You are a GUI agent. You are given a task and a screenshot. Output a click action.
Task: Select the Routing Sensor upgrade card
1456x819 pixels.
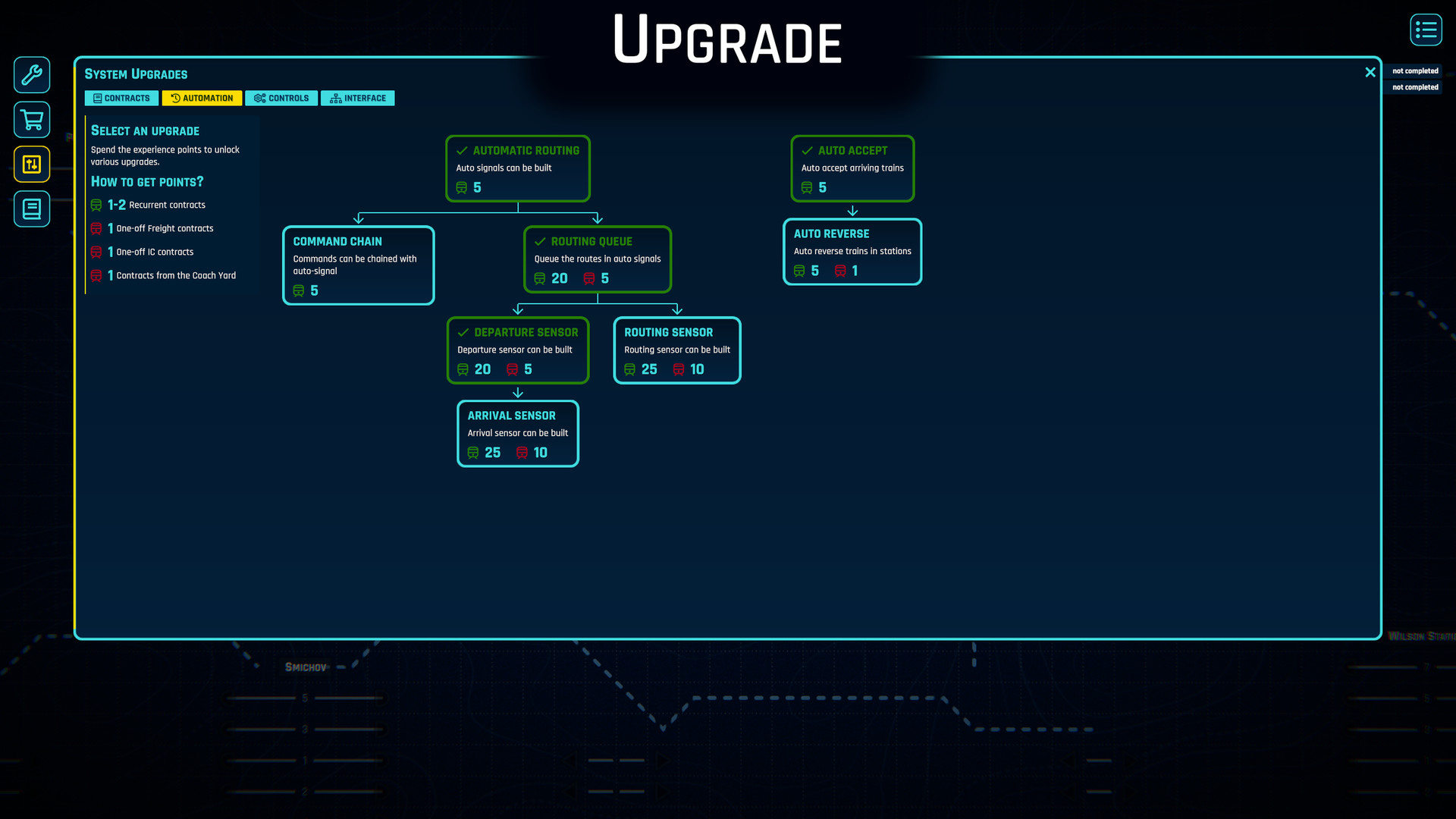pyautogui.click(x=678, y=349)
